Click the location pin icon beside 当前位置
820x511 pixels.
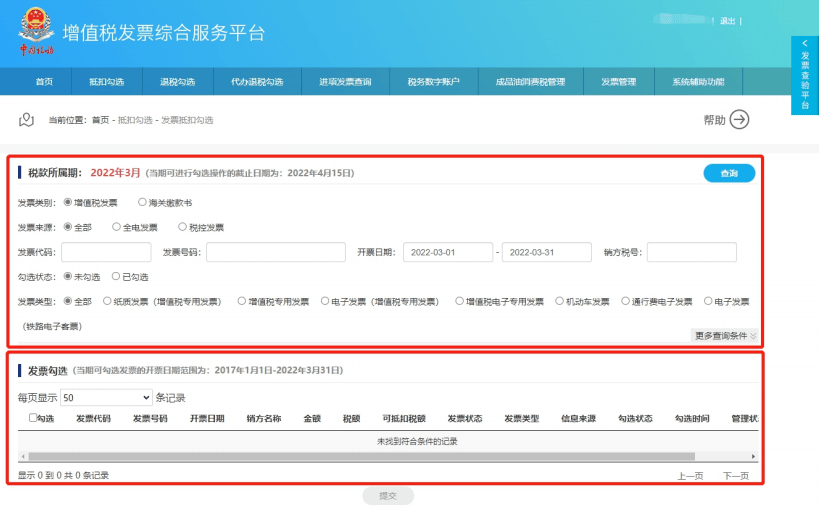(27, 120)
